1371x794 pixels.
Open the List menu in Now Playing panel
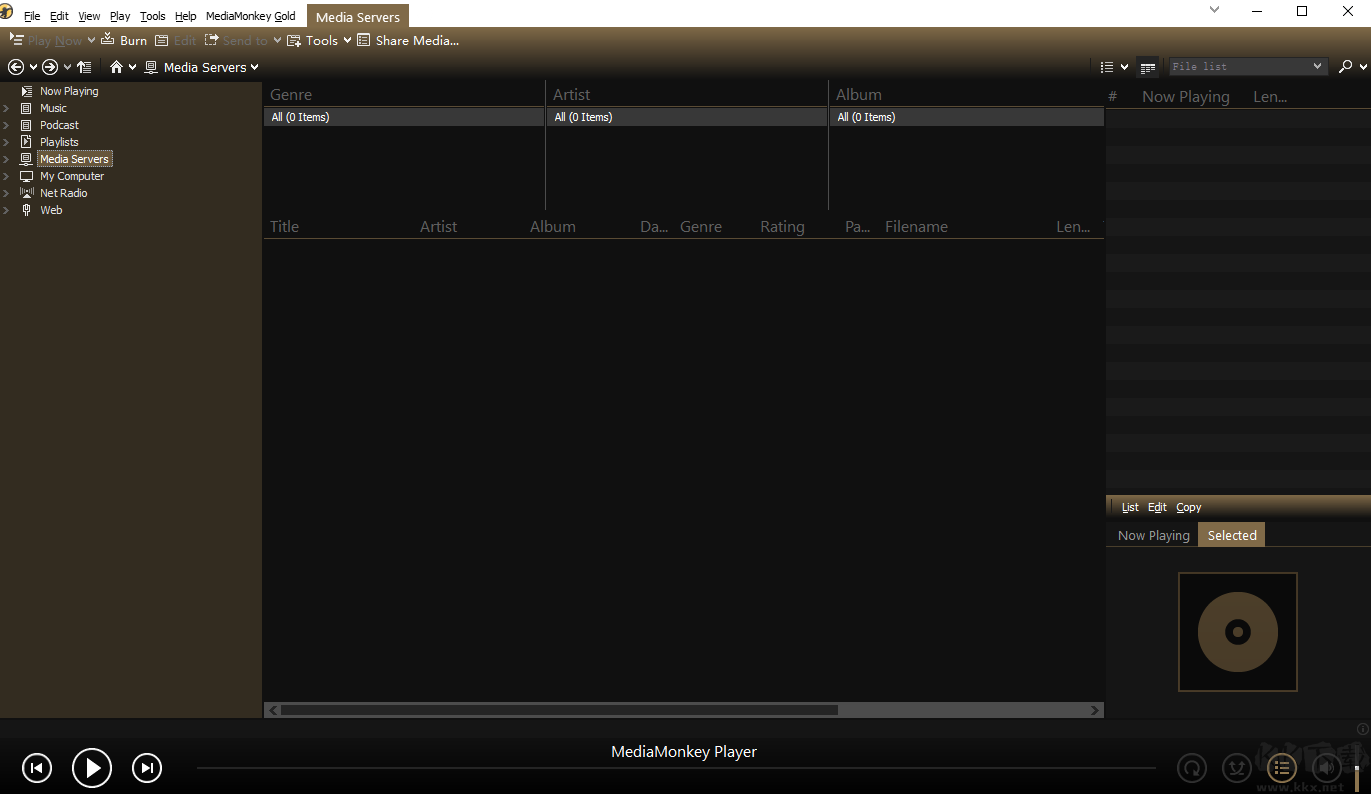pyautogui.click(x=1130, y=507)
